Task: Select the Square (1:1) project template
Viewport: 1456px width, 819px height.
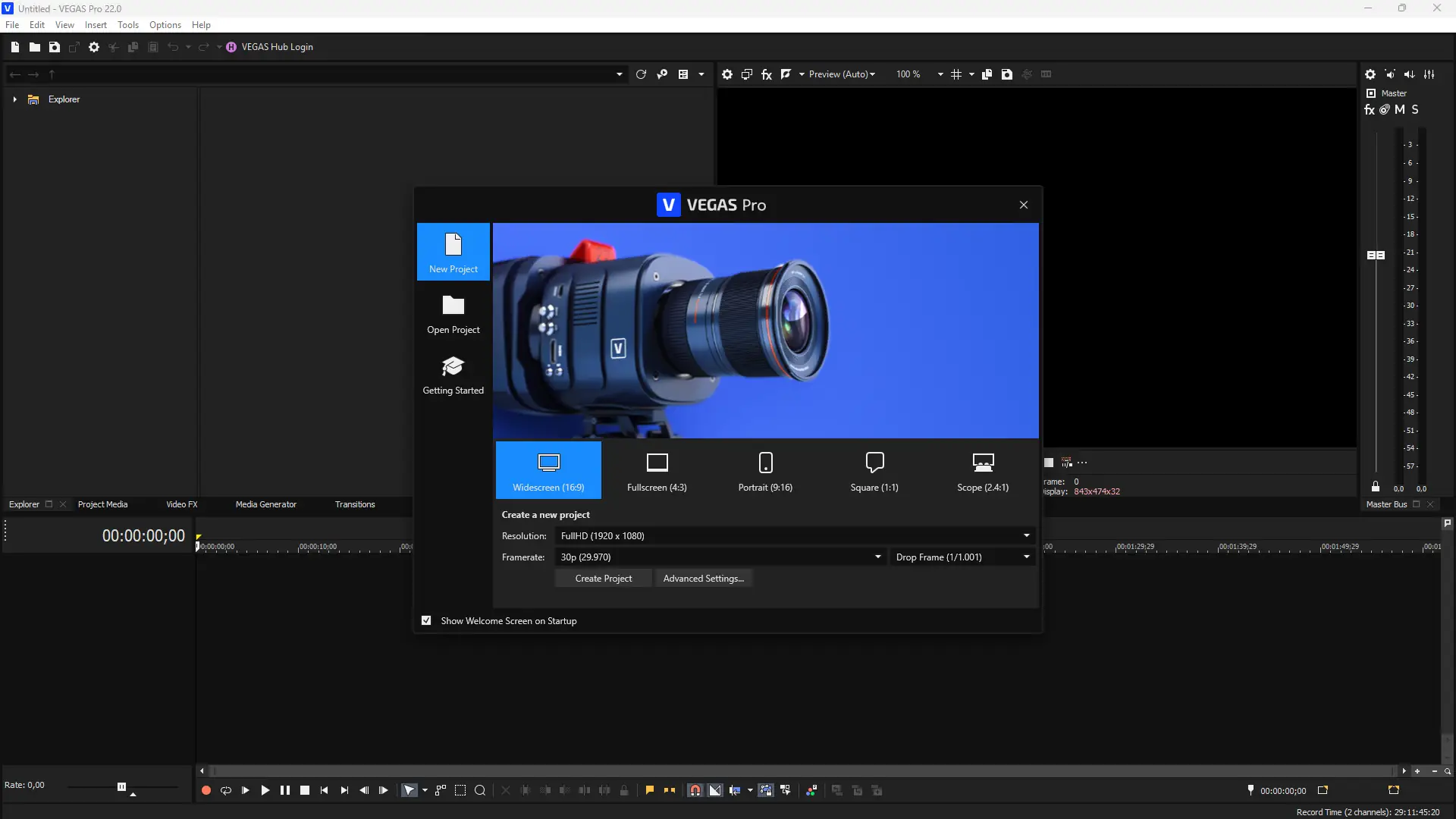Action: coord(874,470)
